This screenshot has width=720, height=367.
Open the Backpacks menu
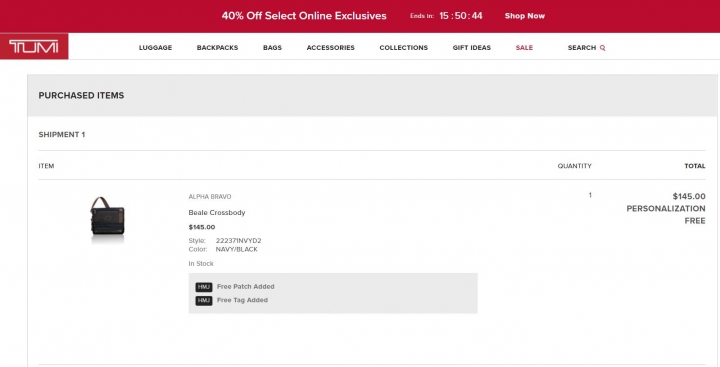point(218,48)
